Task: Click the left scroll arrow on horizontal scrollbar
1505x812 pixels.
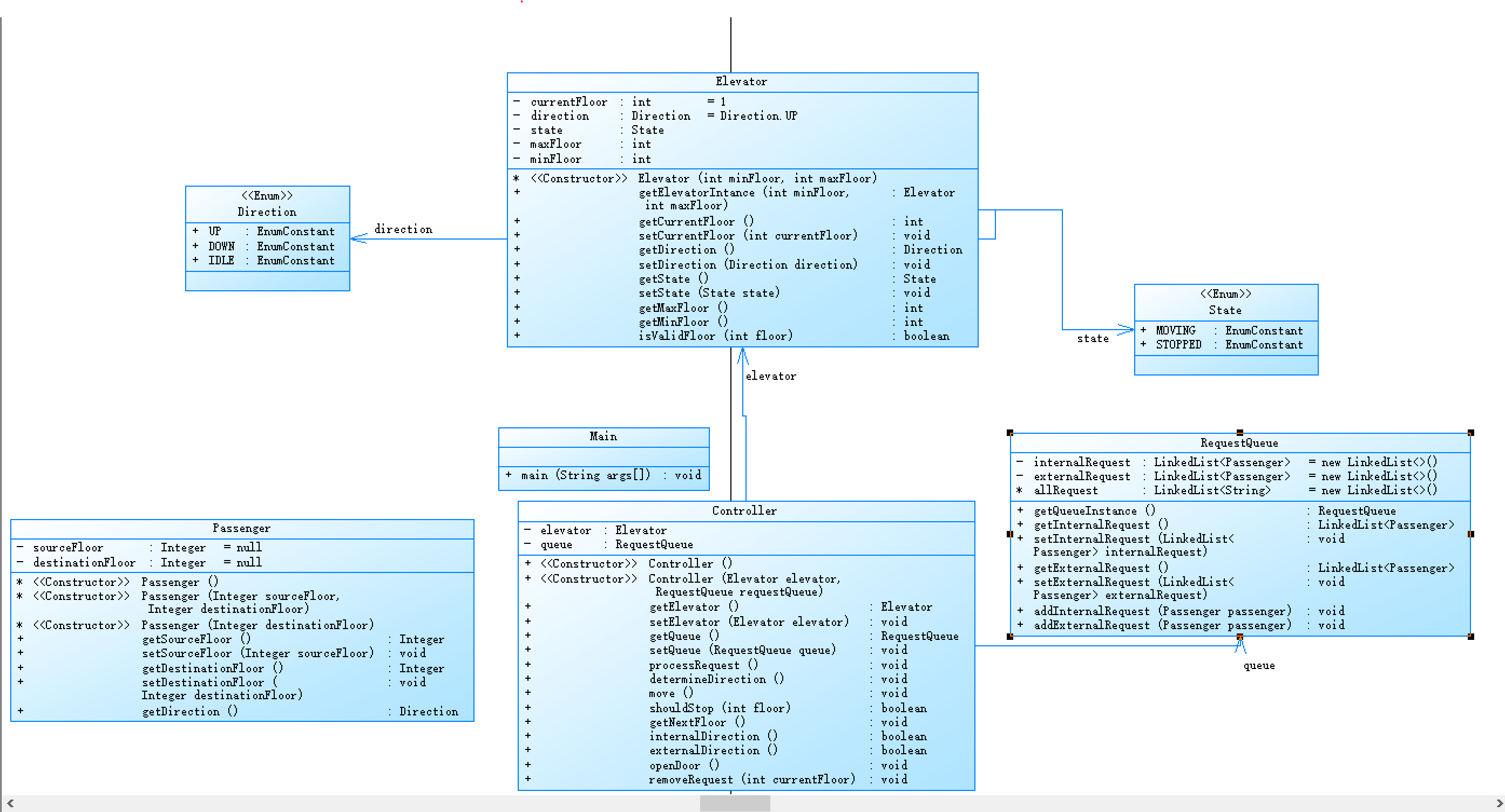Action: point(10,803)
